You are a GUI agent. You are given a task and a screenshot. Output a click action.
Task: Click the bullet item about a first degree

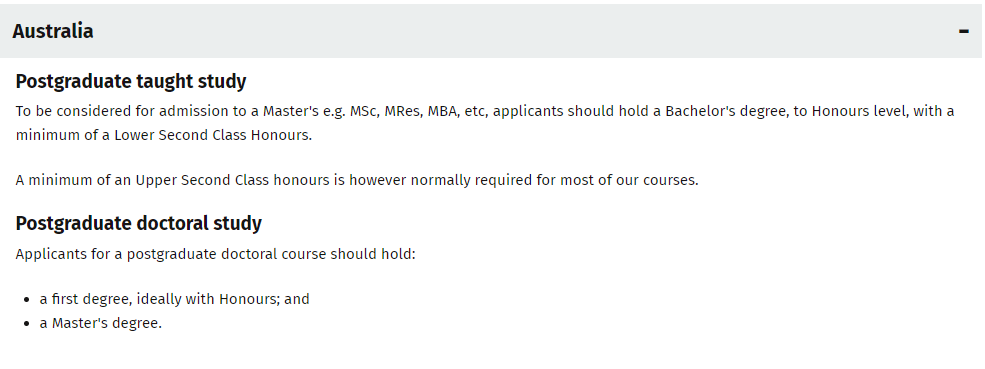coord(175,299)
